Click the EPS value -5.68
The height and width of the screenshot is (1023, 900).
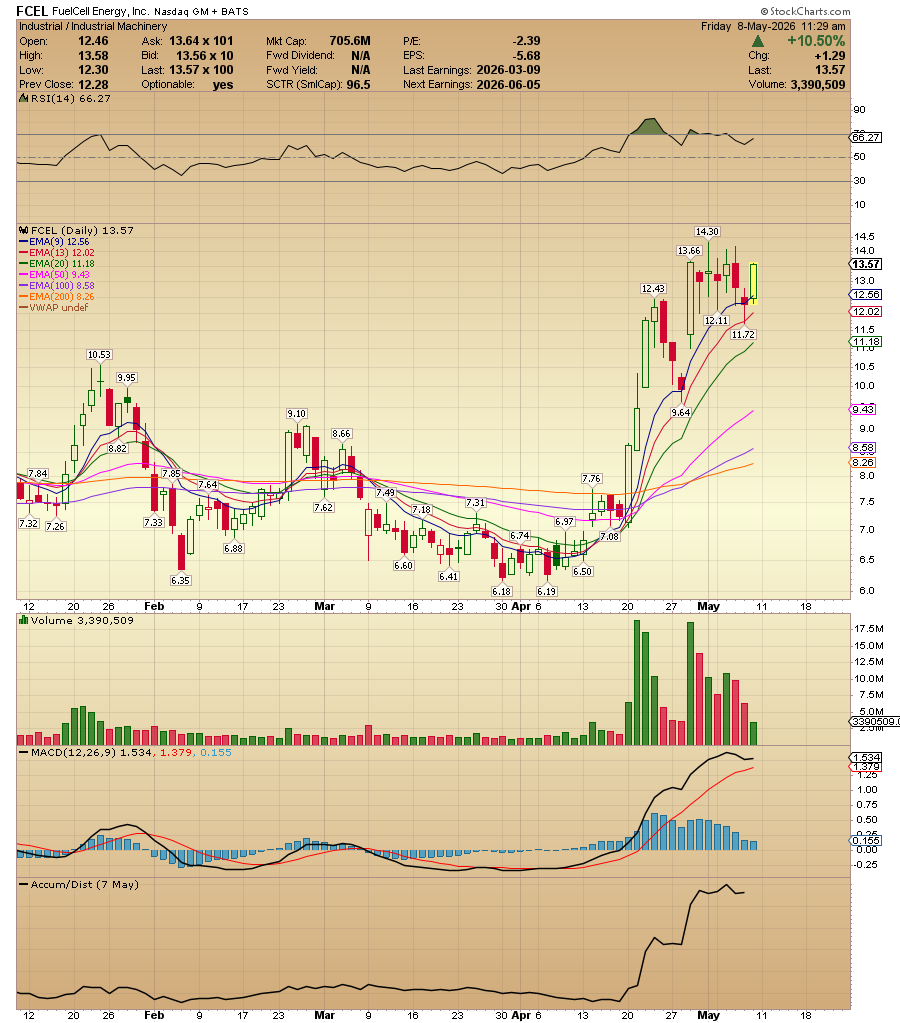[x=526, y=56]
